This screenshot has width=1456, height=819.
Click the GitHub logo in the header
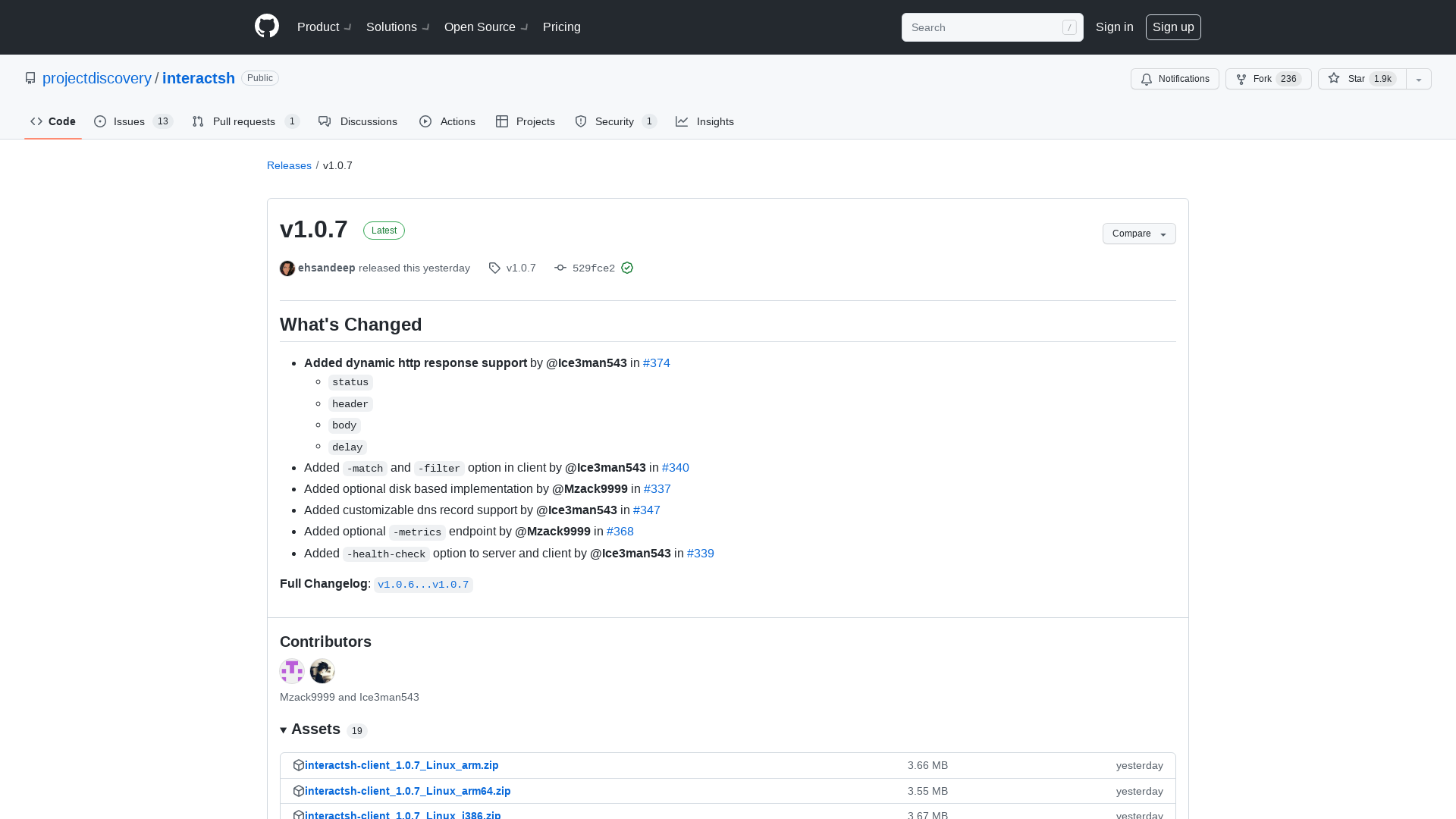coord(267,26)
